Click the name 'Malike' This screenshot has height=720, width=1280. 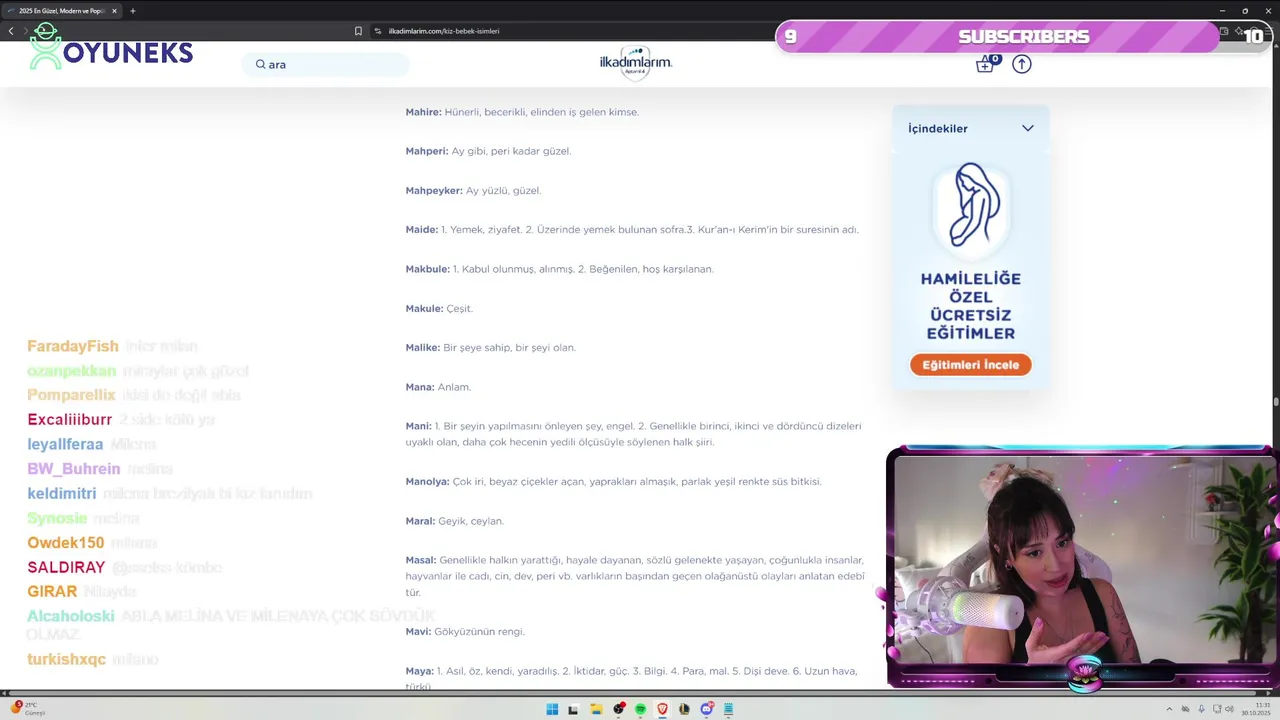422,347
